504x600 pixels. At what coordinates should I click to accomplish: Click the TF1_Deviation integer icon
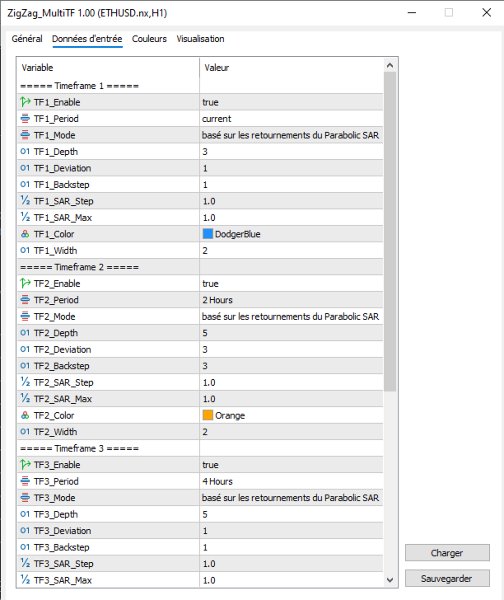(25, 168)
